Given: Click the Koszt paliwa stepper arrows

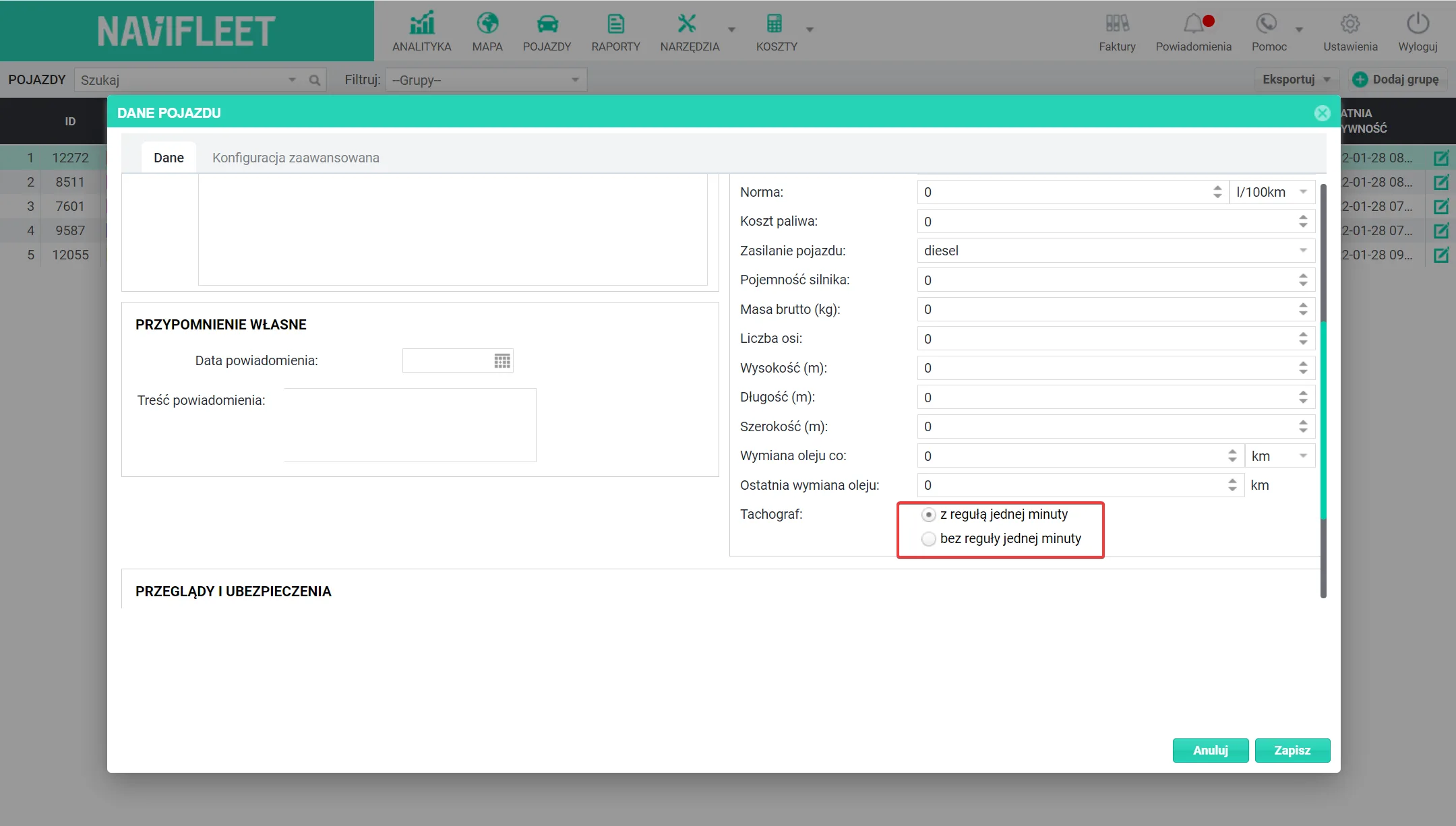Looking at the screenshot, I should [x=1303, y=222].
